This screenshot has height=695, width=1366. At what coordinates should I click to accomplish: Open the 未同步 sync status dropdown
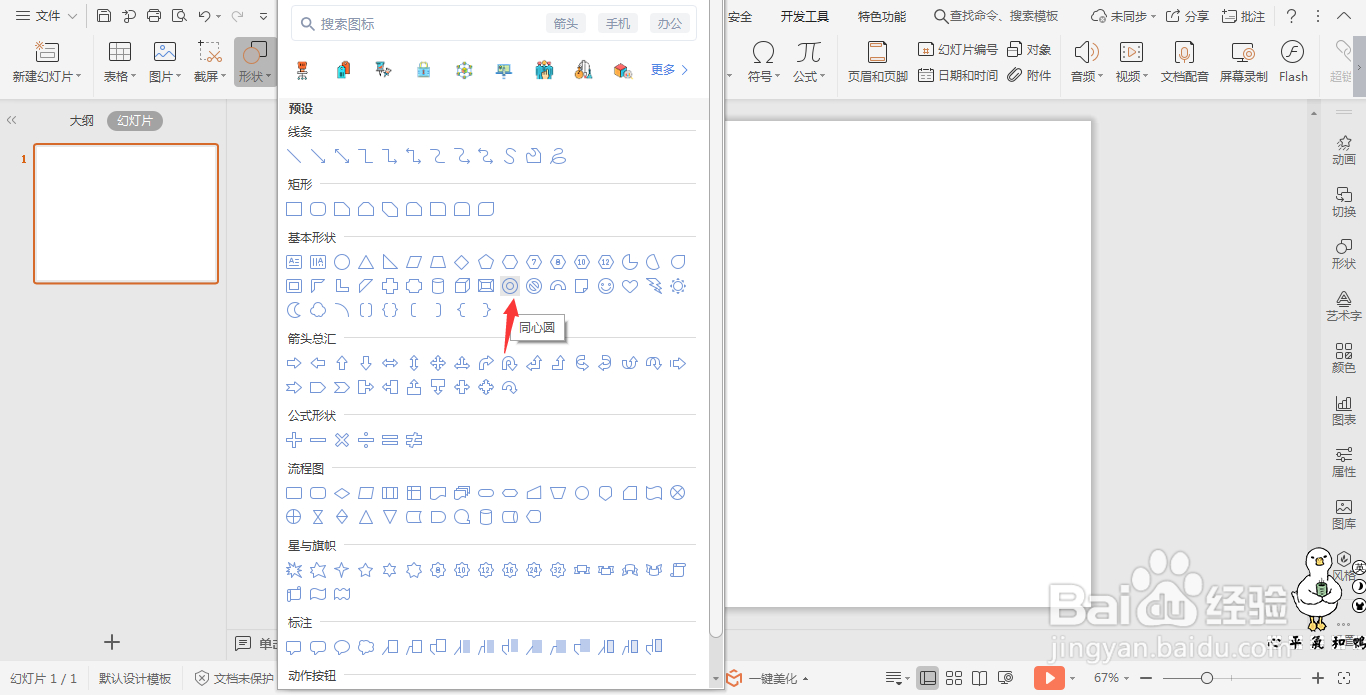tap(1123, 16)
